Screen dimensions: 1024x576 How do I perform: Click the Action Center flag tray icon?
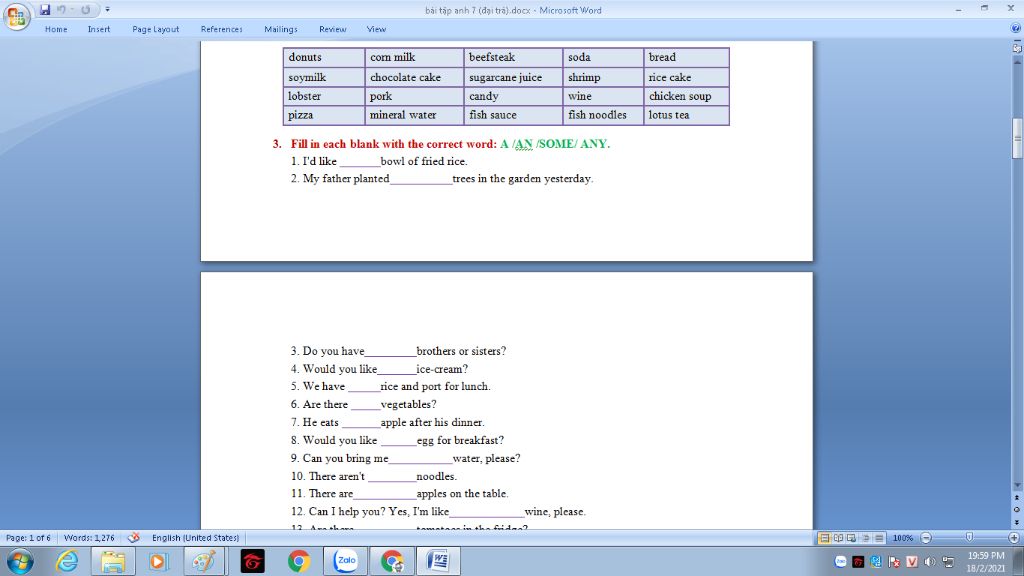[894, 562]
